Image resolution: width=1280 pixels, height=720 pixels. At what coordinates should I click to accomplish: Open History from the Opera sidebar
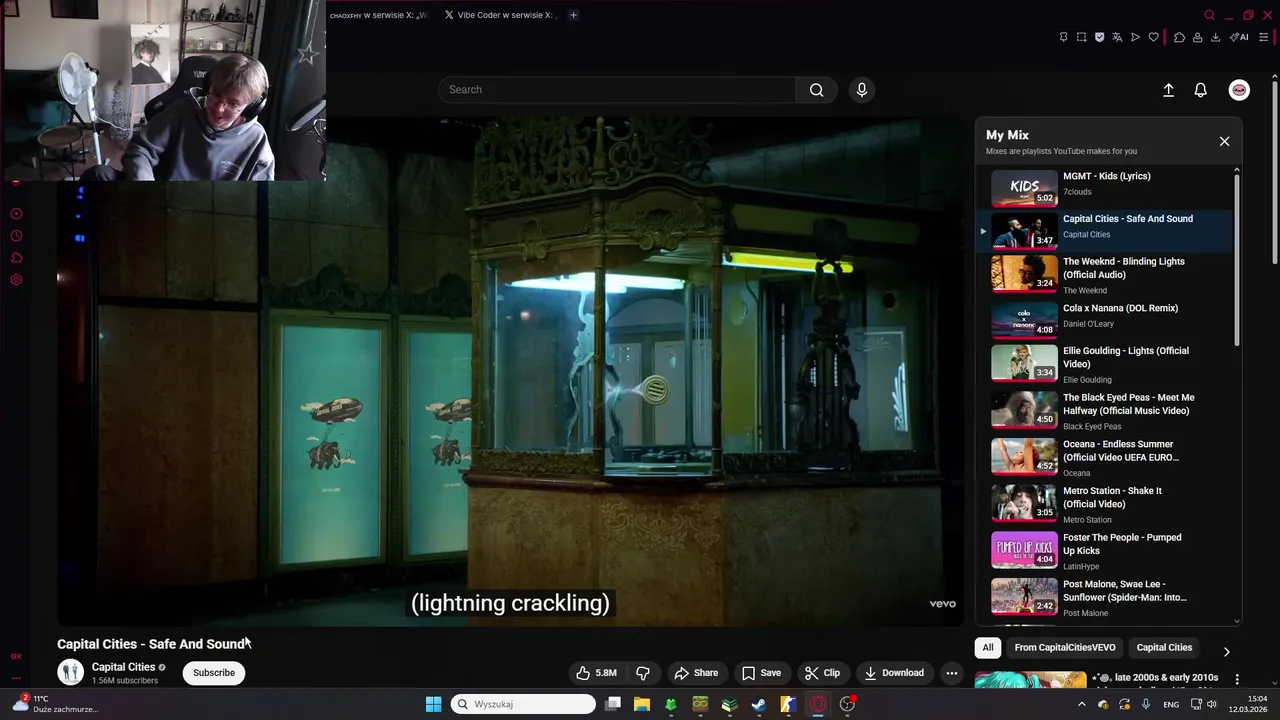16,236
